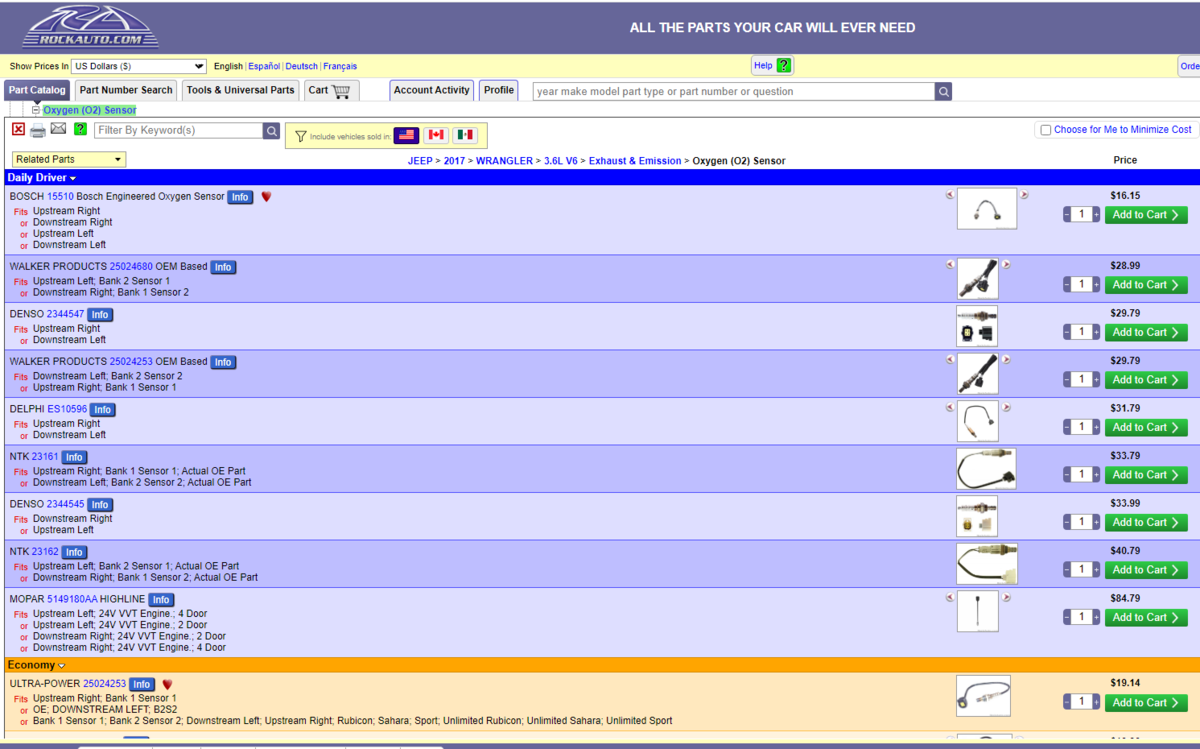The height and width of the screenshot is (749, 1200).
Task: Open the Related Parts dropdown
Action: point(69,159)
